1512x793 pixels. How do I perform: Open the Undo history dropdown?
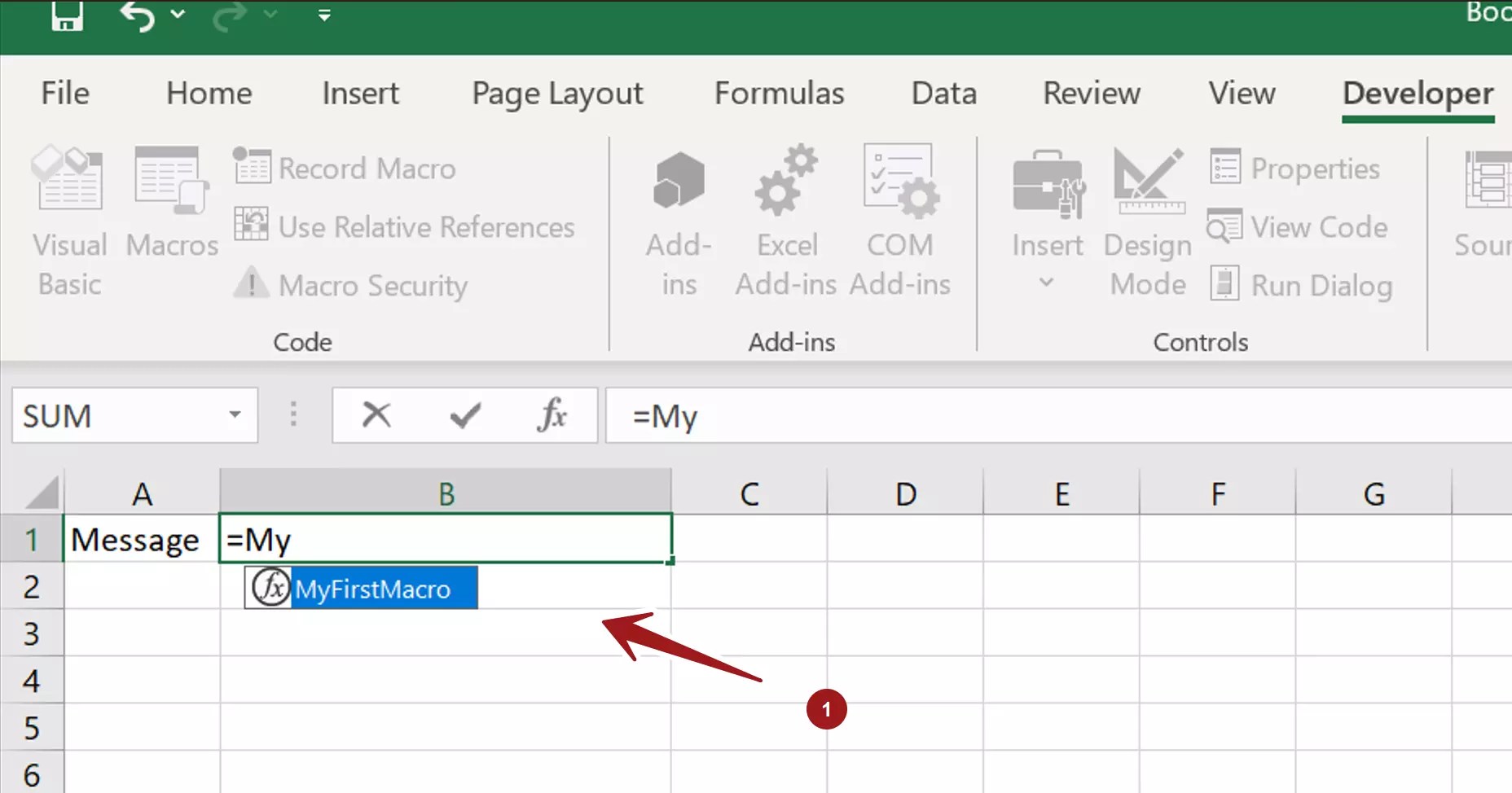[178, 15]
